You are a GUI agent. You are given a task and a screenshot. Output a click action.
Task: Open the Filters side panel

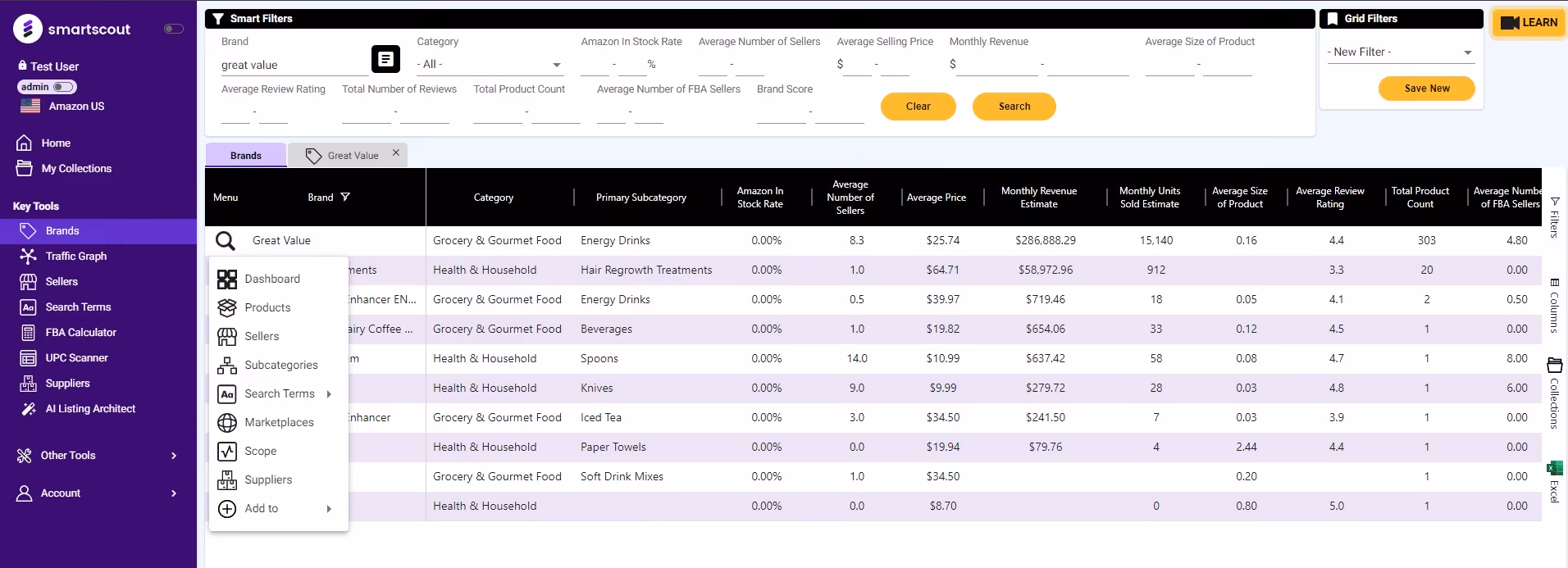pyautogui.click(x=1555, y=217)
